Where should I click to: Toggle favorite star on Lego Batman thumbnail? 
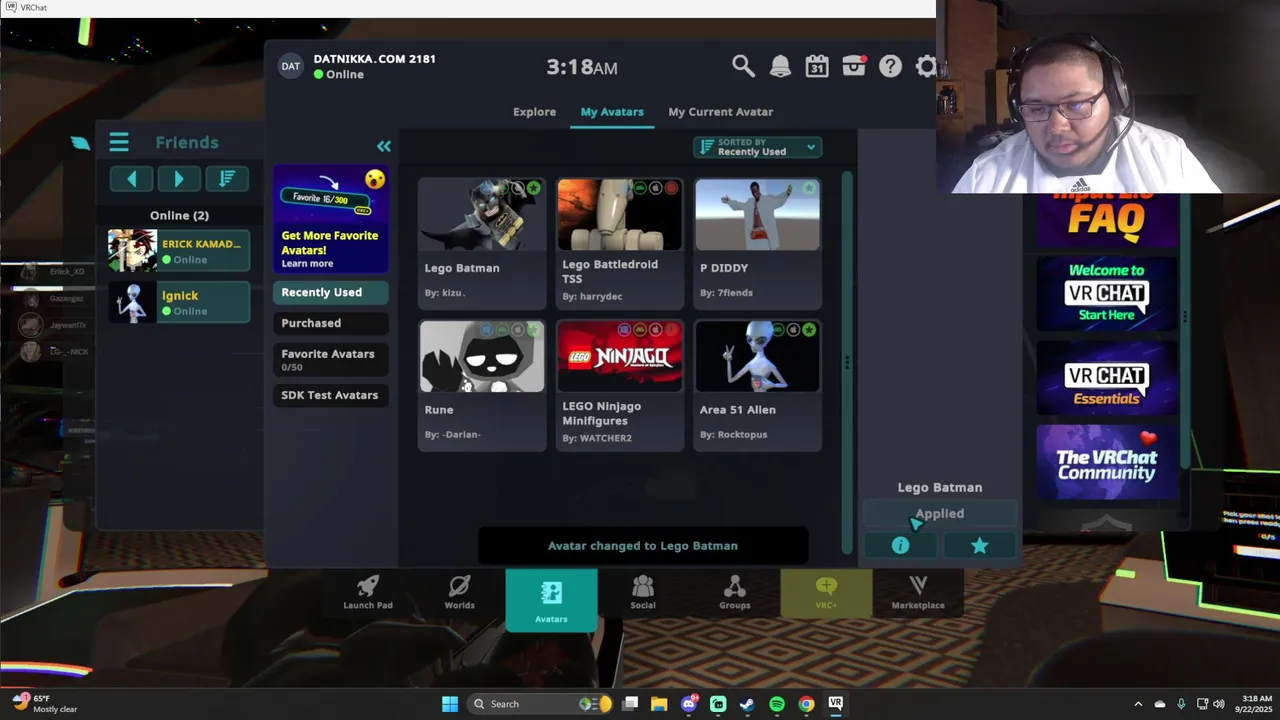pos(533,188)
